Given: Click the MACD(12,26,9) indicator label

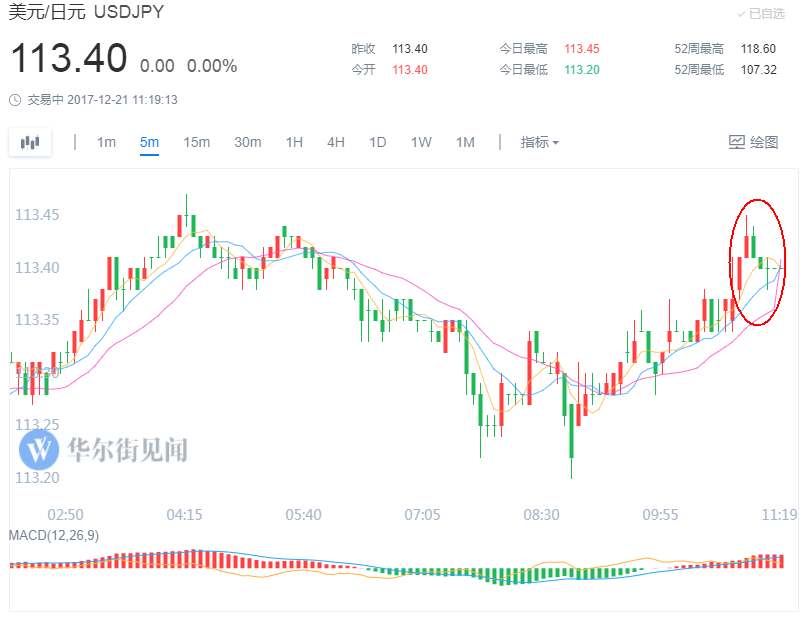Looking at the screenshot, I should click(x=54, y=536).
